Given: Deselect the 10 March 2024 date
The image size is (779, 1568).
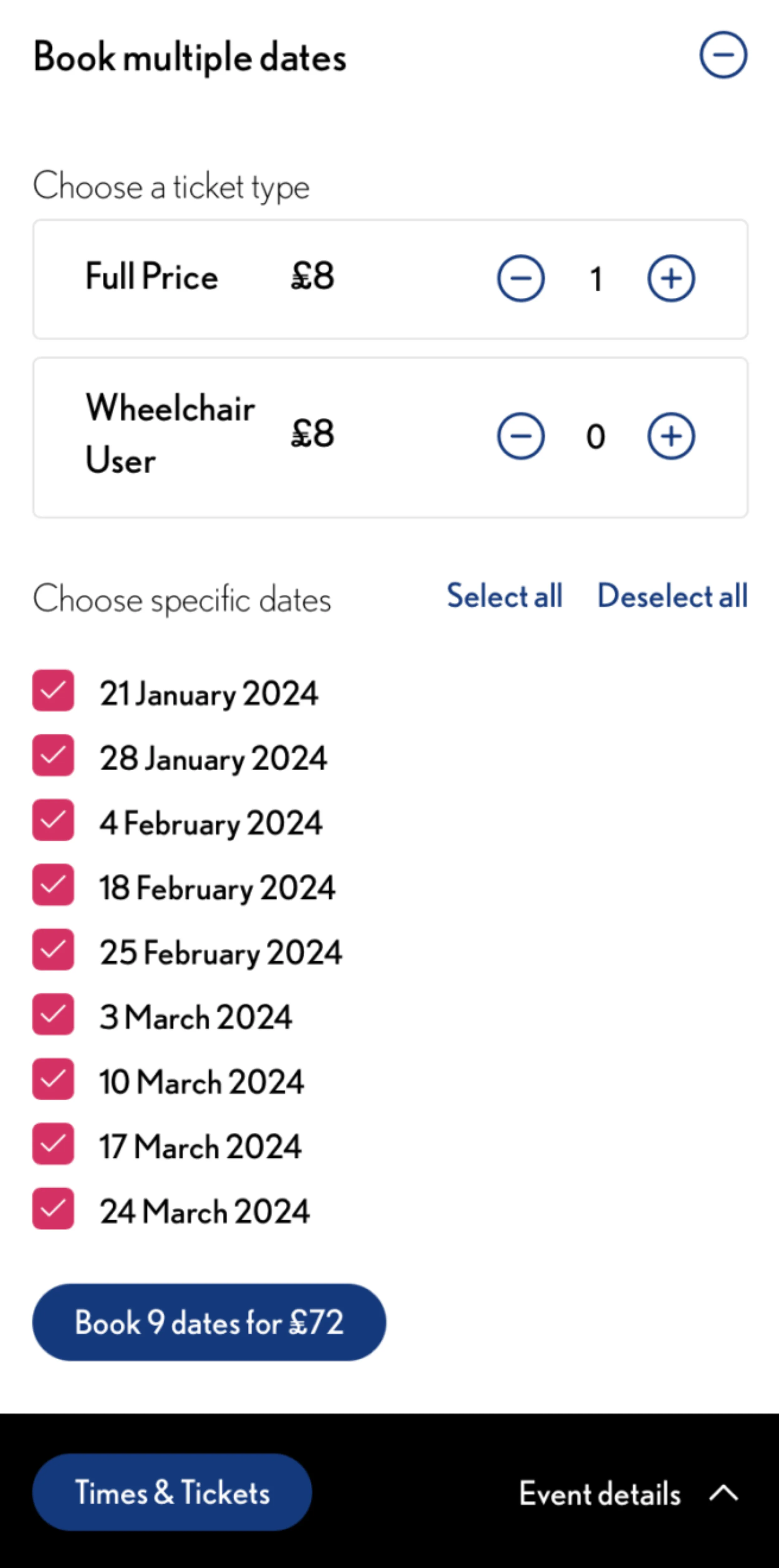Looking at the screenshot, I should [x=54, y=1079].
